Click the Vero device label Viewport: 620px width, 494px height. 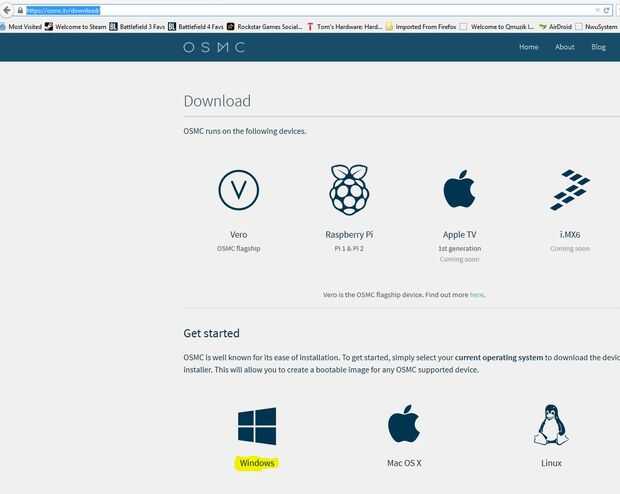pos(238,235)
